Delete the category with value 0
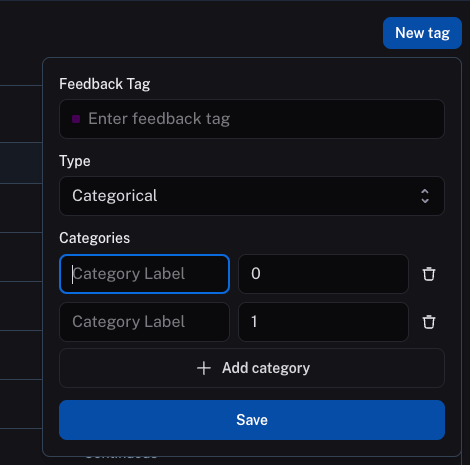The image size is (470, 465). [x=429, y=274]
